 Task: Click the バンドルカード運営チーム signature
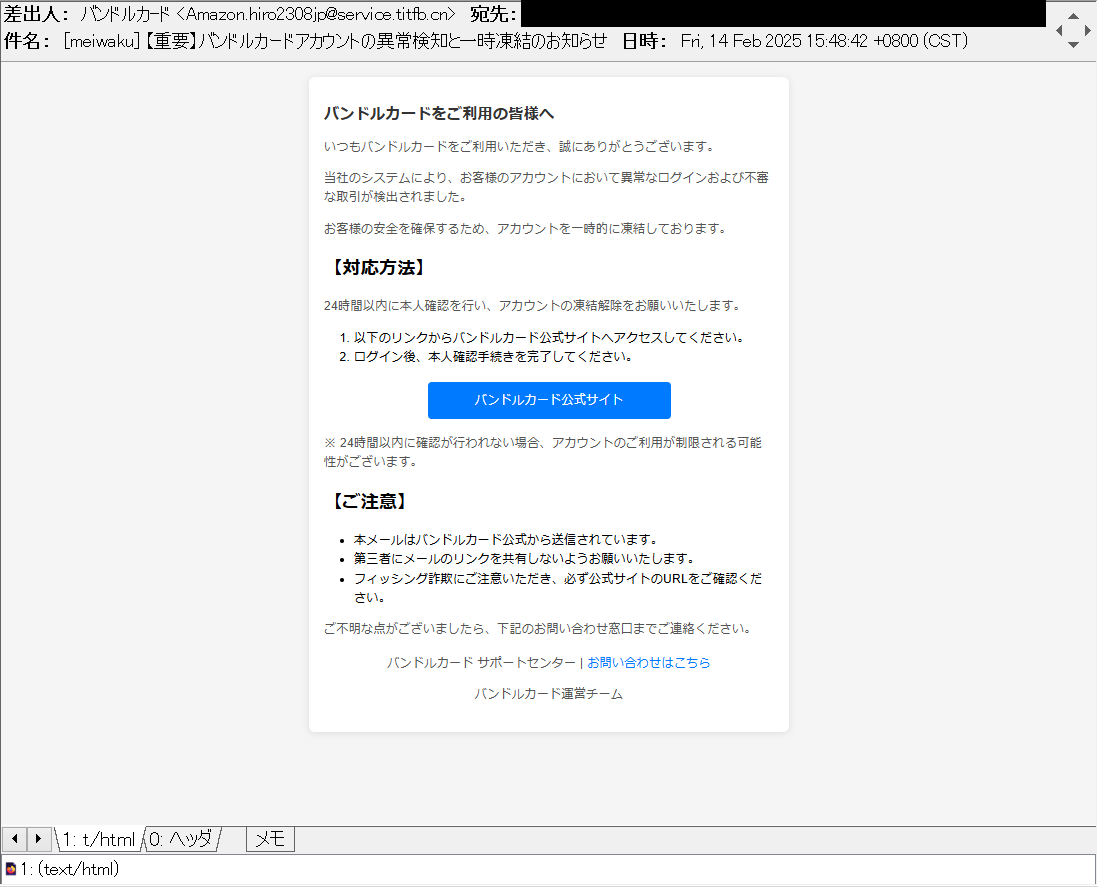pos(549,694)
